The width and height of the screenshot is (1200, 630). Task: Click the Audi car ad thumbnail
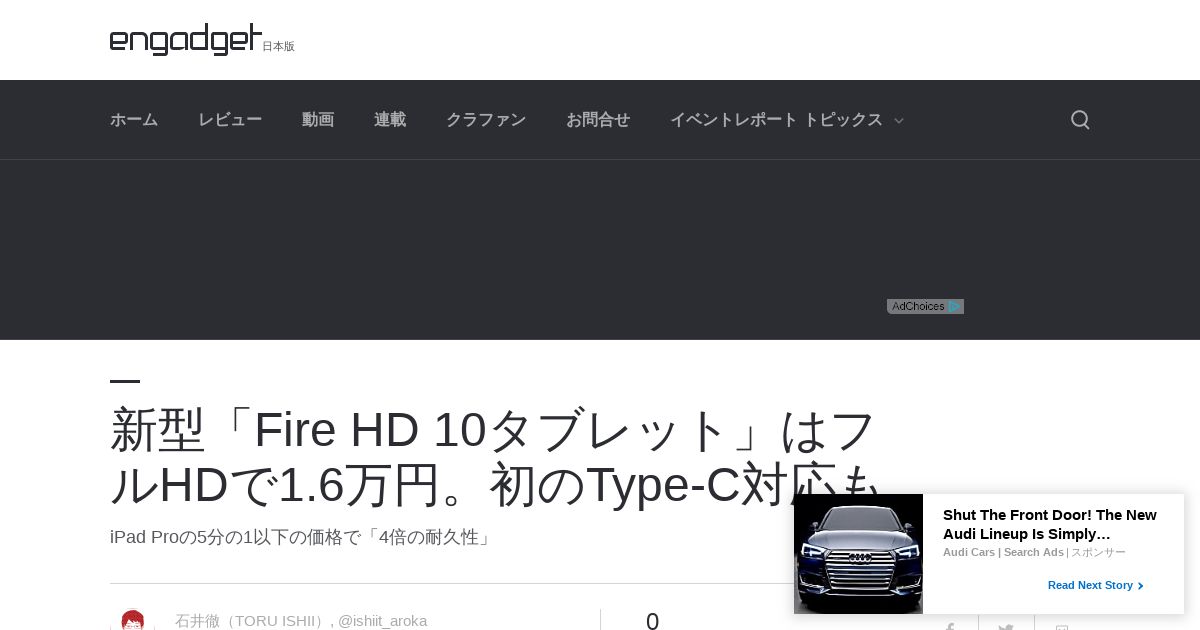[858, 554]
